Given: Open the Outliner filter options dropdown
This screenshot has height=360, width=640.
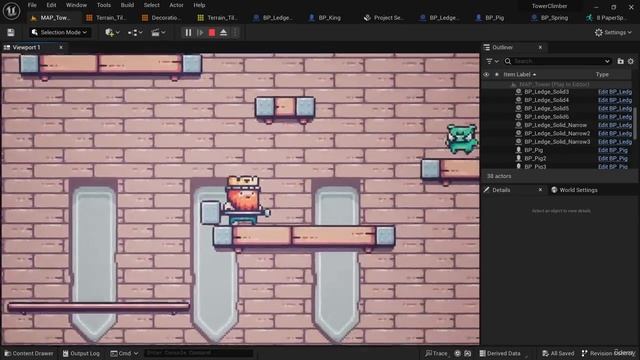Looking at the screenshot, I should click(x=493, y=61).
